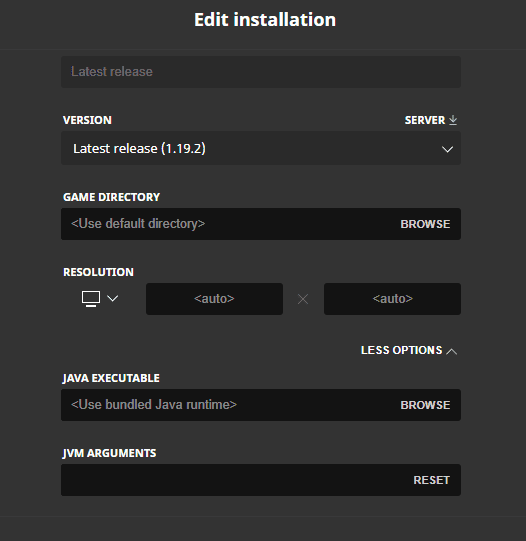Click the resolution width auto field

214,299
